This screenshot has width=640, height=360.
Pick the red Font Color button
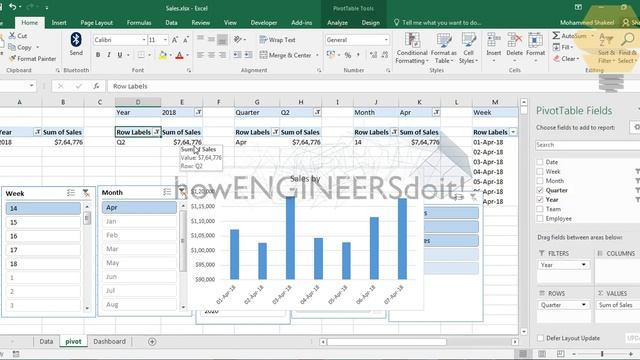click(x=179, y=55)
